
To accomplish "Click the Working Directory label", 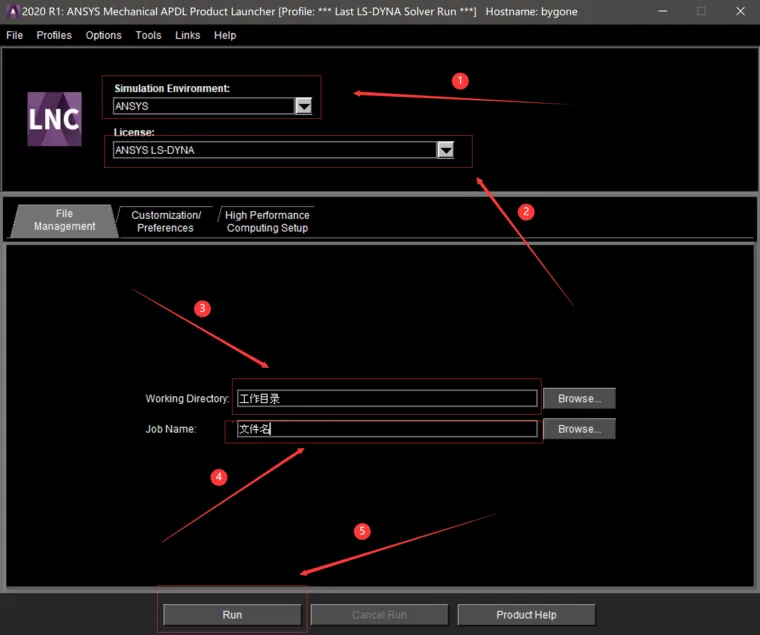I will pyautogui.click(x=187, y=398).
